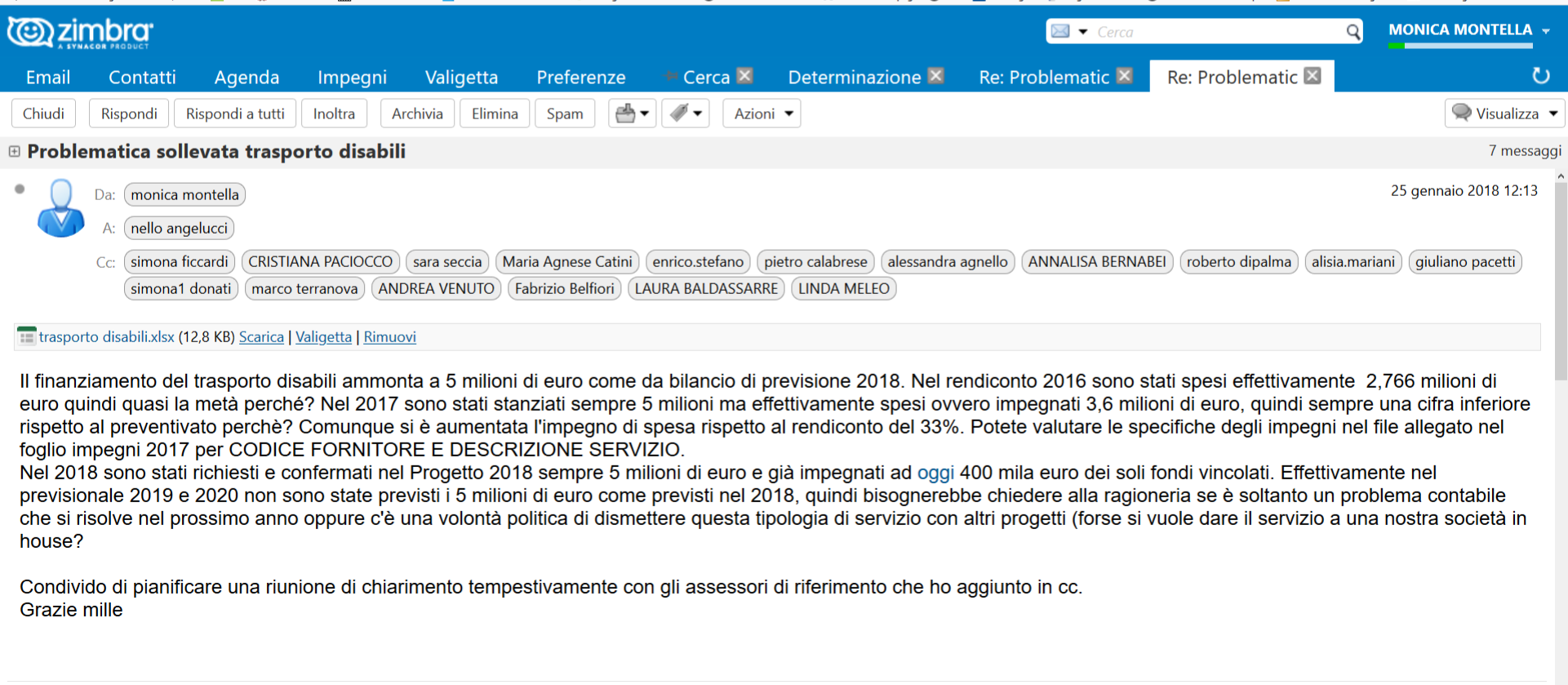The image size is (1568, 685).
Task: Click the Rispondi button
Action: click(129, 113)
